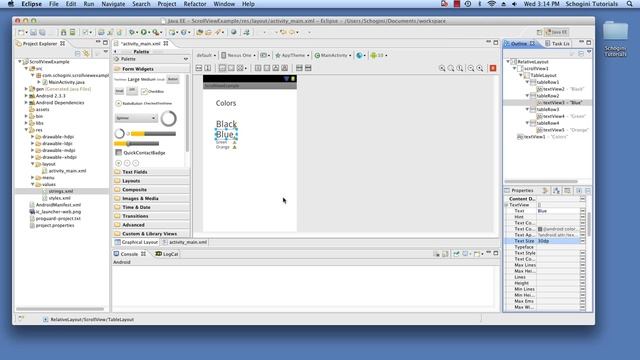This screenshot has height=360, width=640.
Task: Select strings.xml in Project Explorer
Action: pyautogui.click(x=61, y=191)
